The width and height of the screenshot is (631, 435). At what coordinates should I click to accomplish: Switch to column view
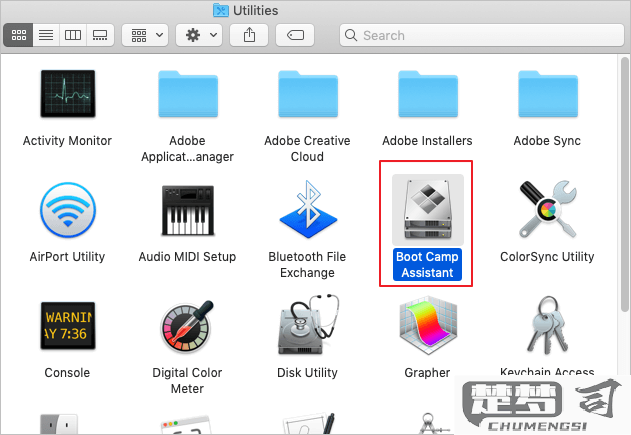tap(73, 35)
